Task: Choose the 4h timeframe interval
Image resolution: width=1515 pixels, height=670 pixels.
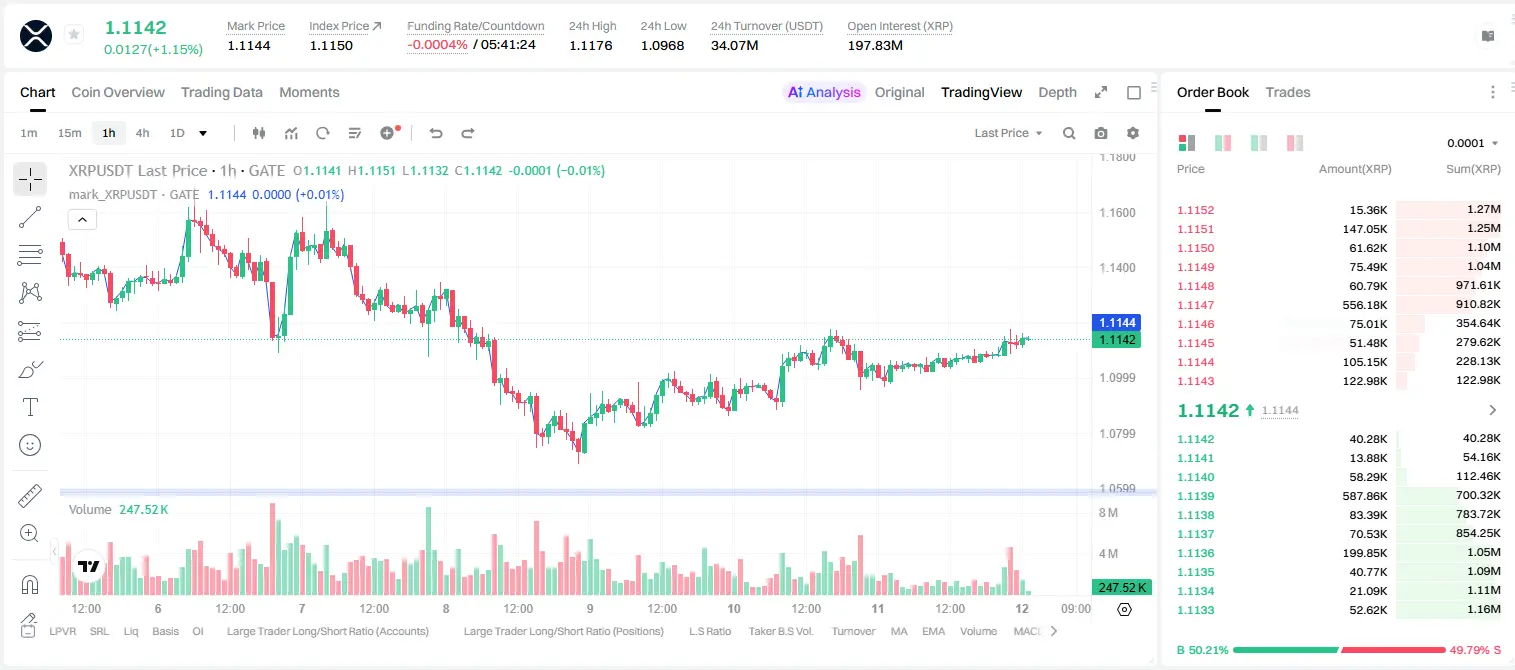Action: (x=142, y=133)
